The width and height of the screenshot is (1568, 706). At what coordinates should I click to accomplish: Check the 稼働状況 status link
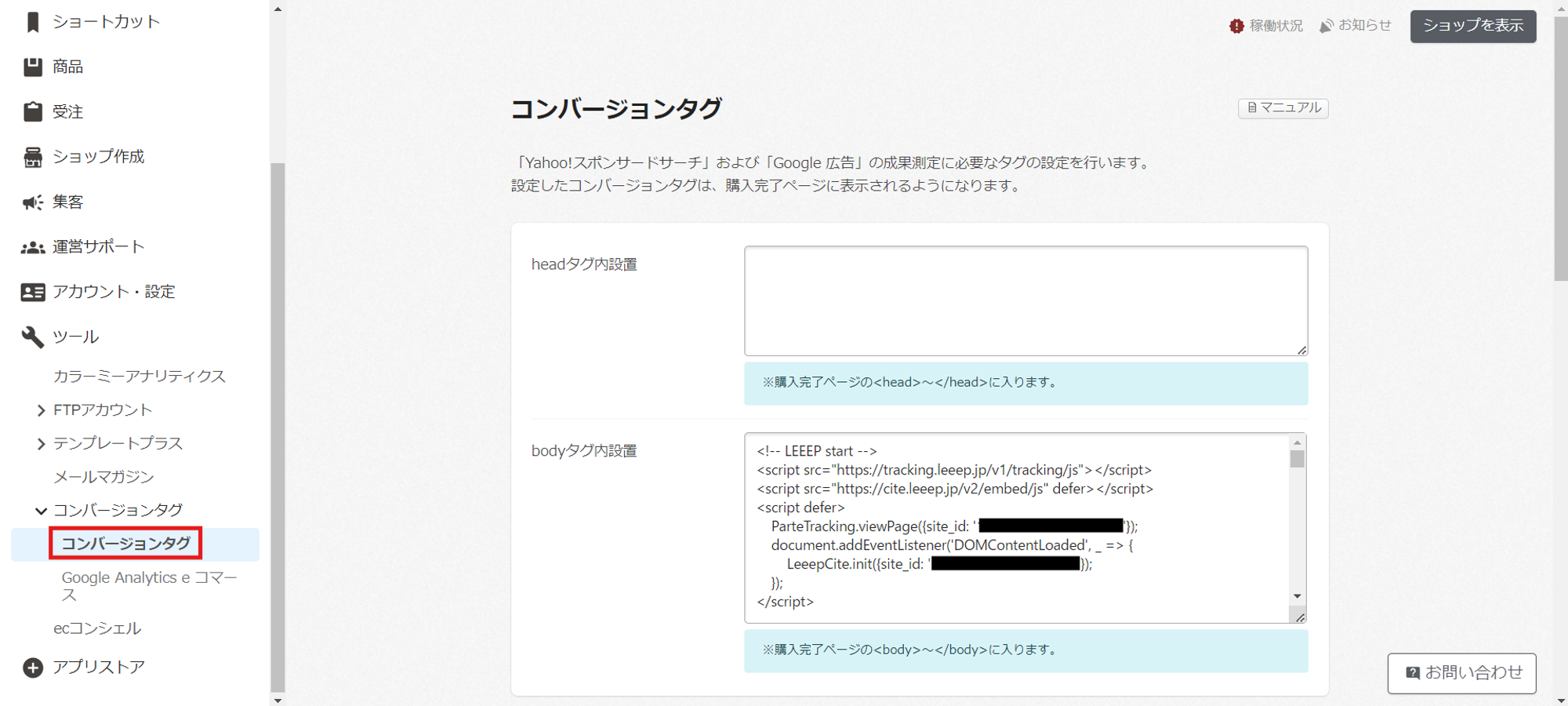click(x=1266, y=26)
